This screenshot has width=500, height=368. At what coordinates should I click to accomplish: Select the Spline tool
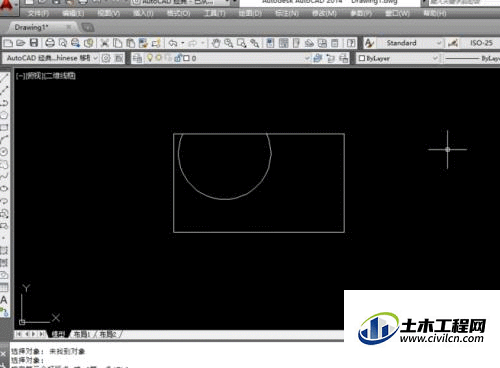point(4,176)
